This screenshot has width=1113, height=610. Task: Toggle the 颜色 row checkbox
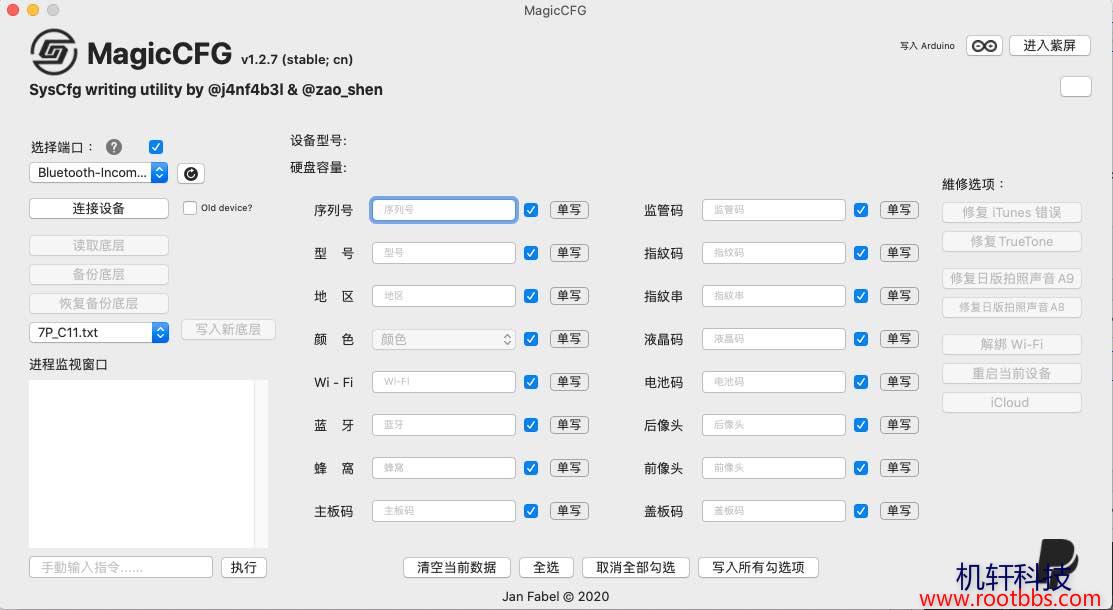(531, 339)
